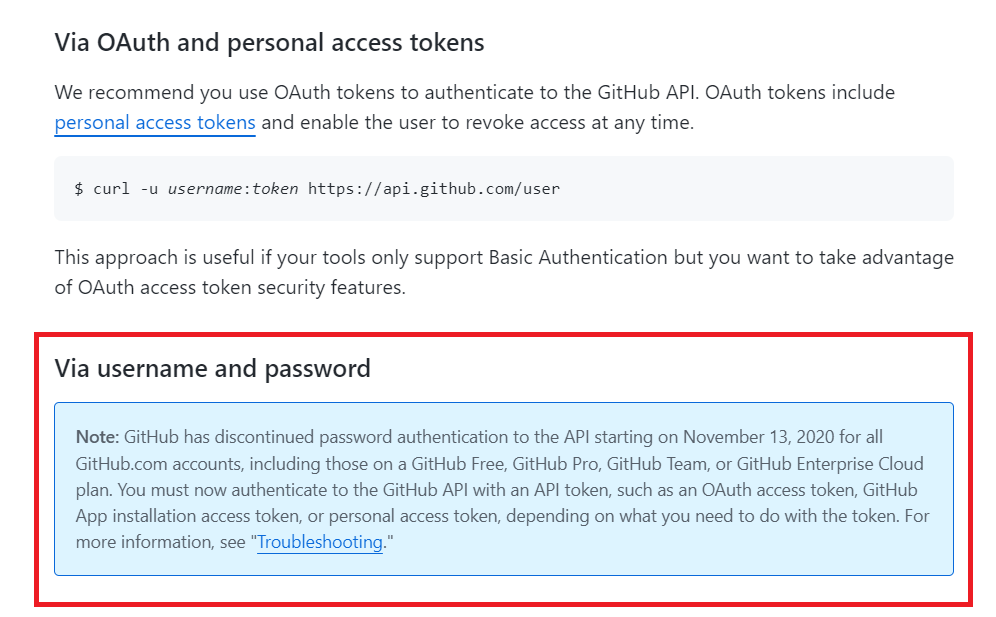Screen dimensions: 996x617
Task: Click the Via OAuth and personal access tokens heading
Action: 269,43
